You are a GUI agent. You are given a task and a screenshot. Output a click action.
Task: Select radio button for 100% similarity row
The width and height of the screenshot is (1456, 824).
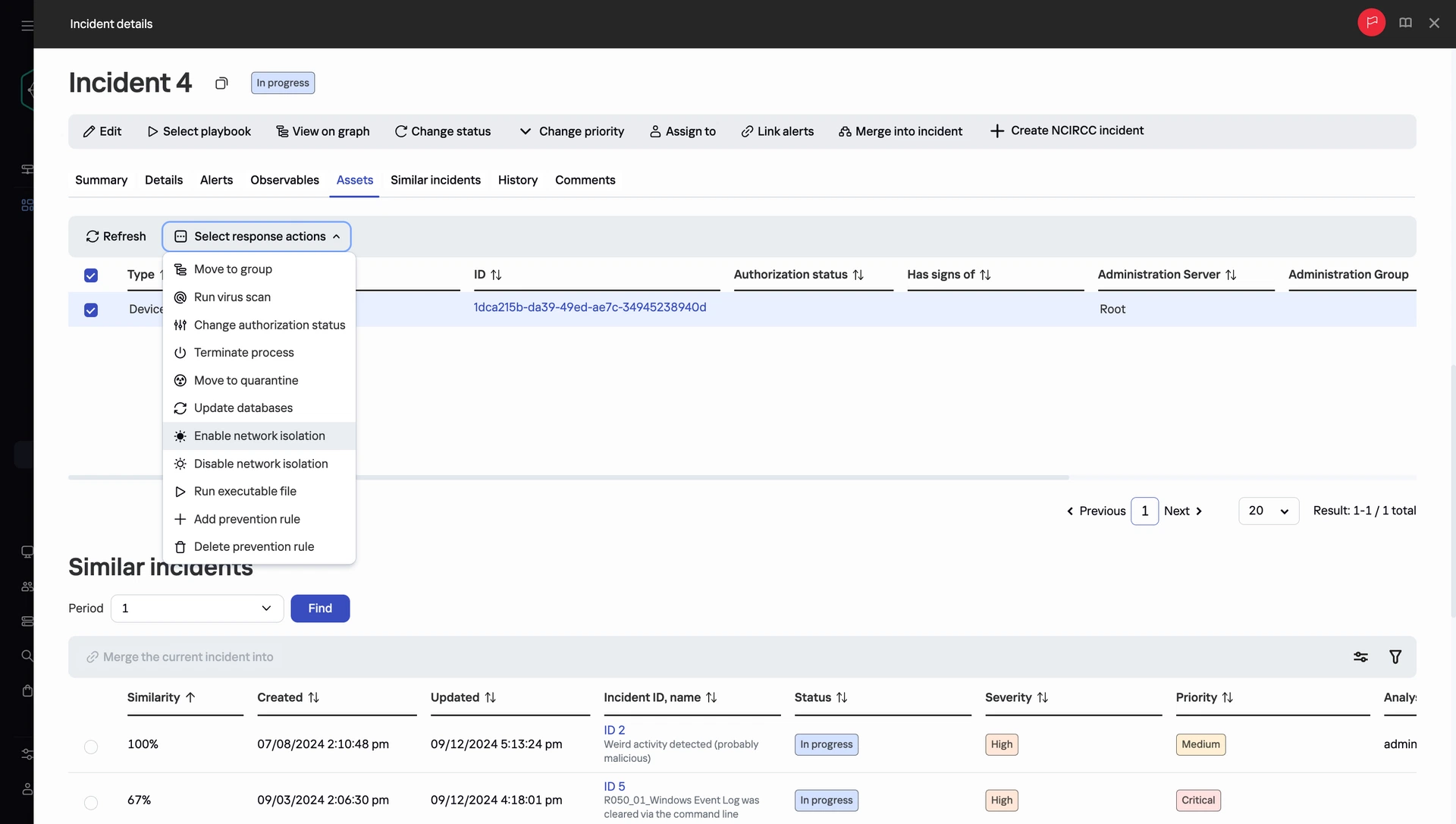91,747
